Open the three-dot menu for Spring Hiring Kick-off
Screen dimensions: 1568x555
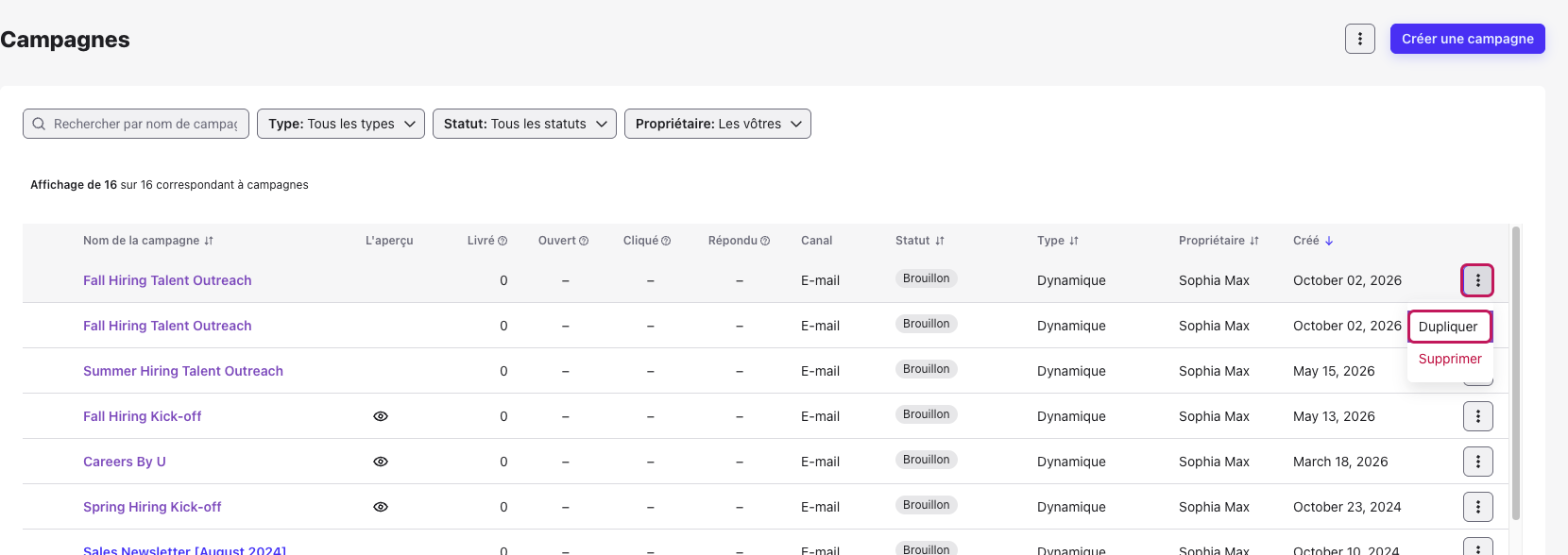1477,507
